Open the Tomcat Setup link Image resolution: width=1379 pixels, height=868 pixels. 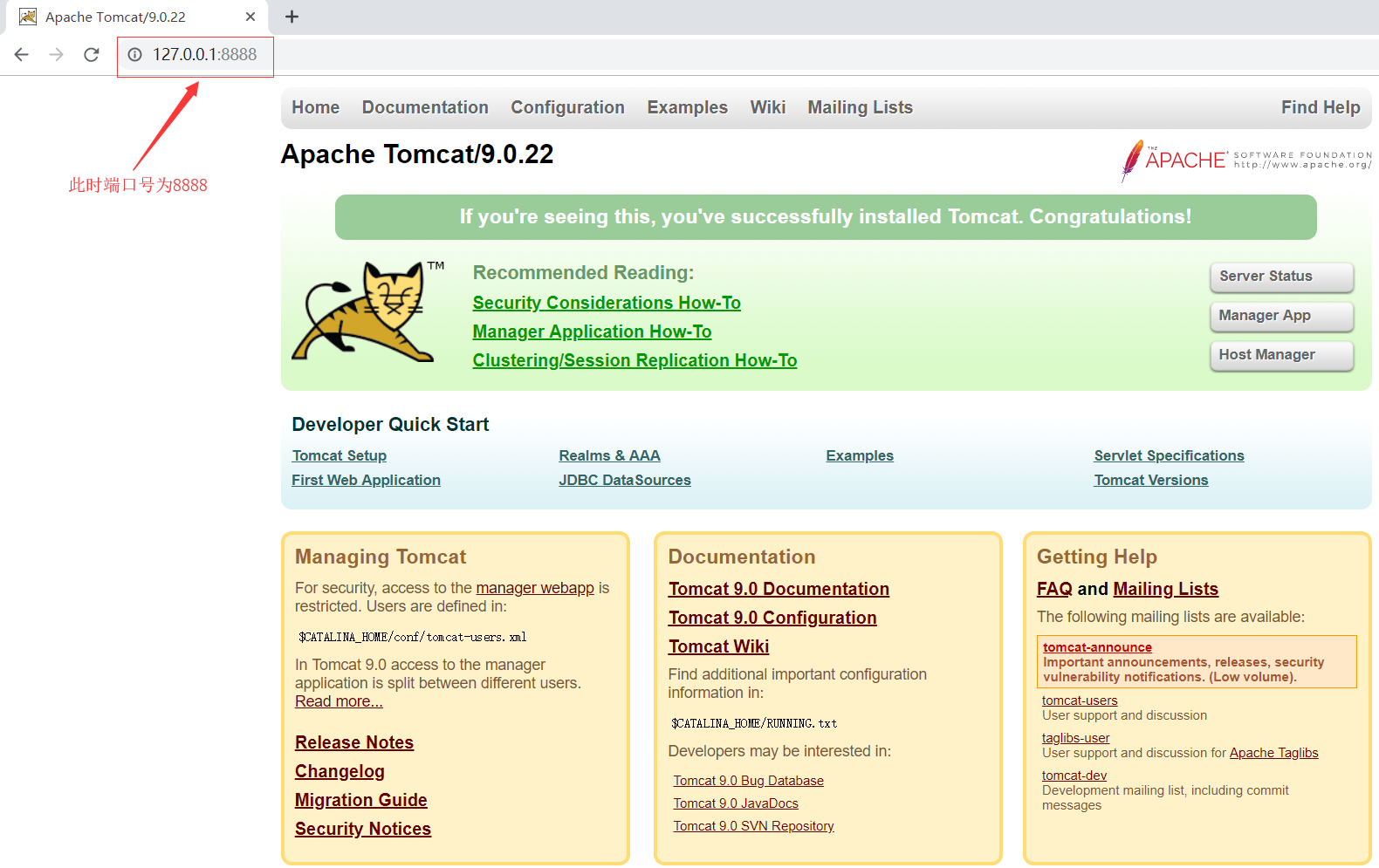(x=339, y=455)
